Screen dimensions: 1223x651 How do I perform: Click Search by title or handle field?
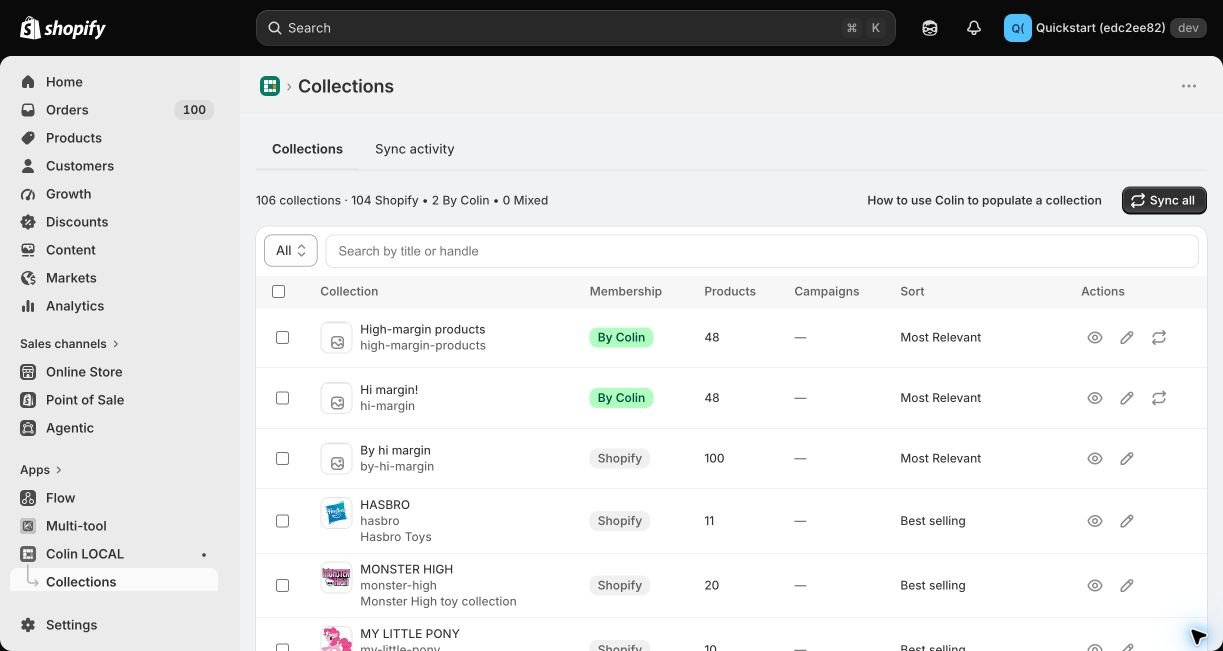tap(762, 251)
